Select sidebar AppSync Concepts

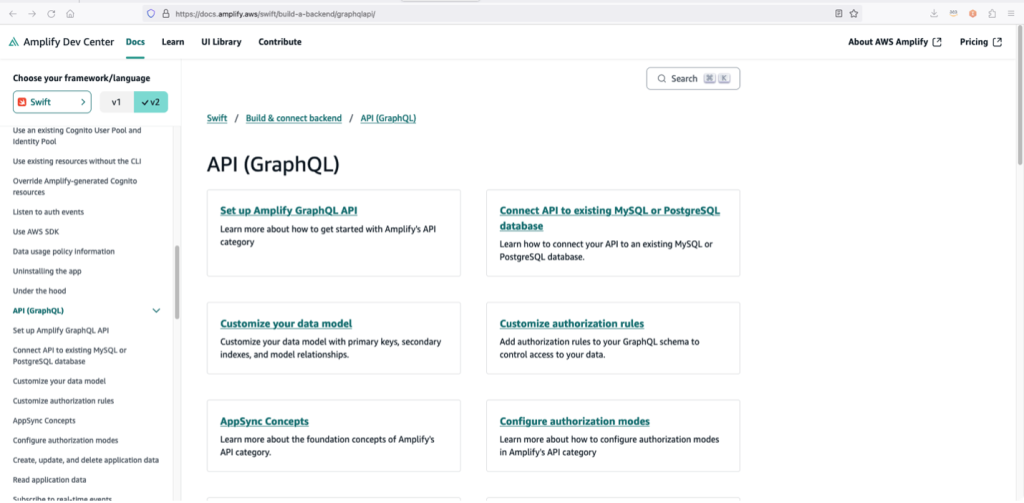point(44,420)
